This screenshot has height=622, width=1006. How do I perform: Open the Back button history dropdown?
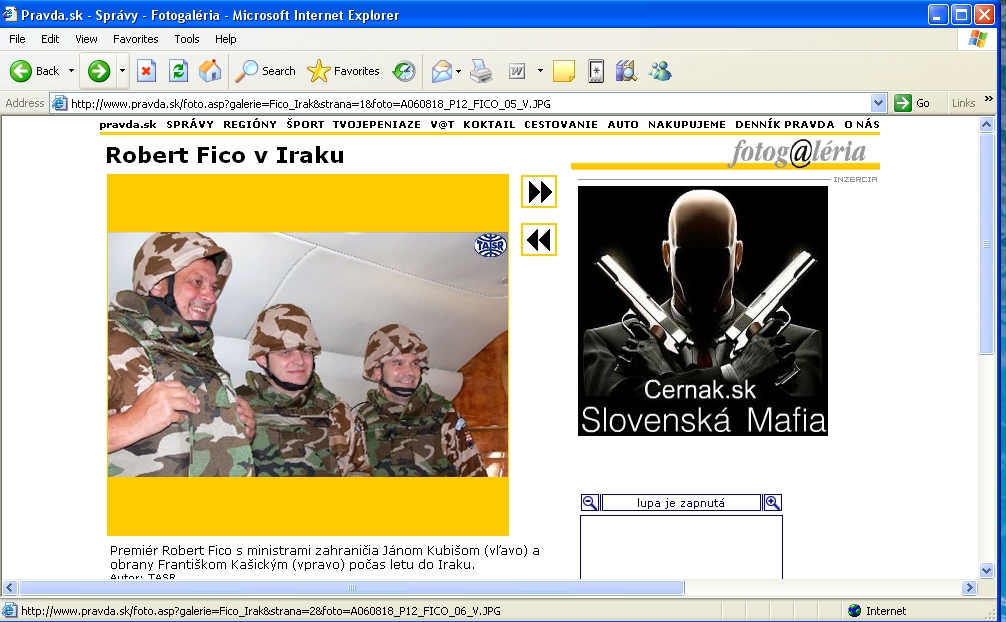71,71
